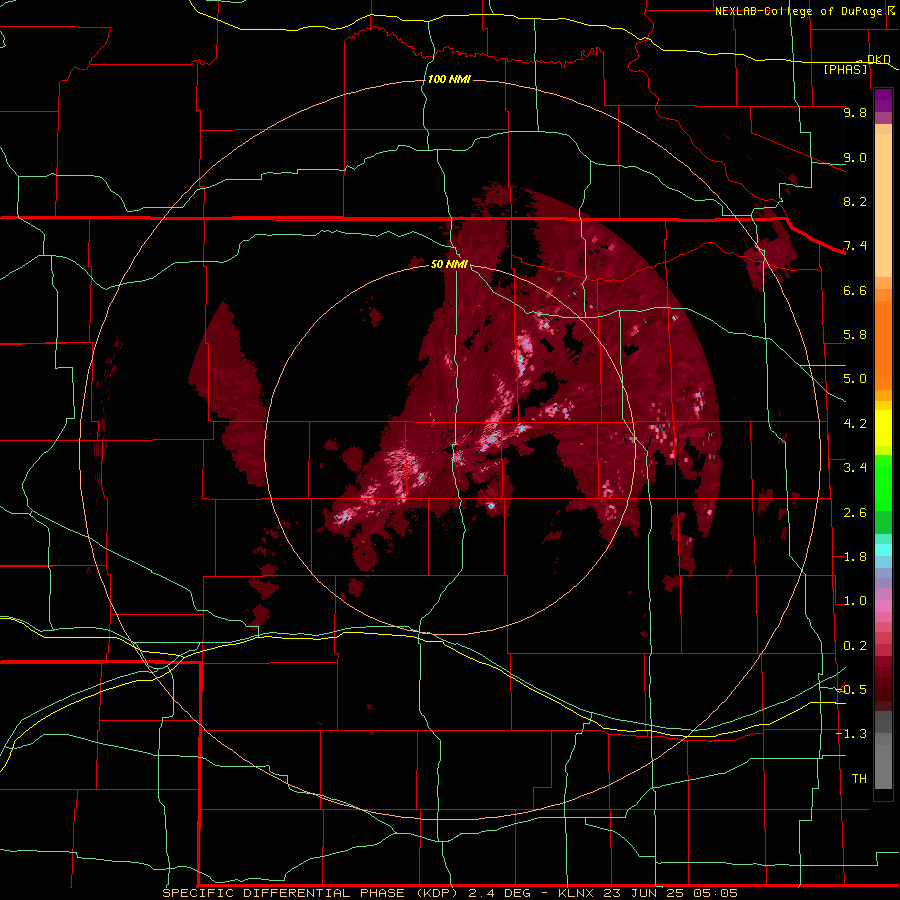Pick the pink color bar segment
The height and width of the screenshot is (900, 900).
(x=883, y=606)
